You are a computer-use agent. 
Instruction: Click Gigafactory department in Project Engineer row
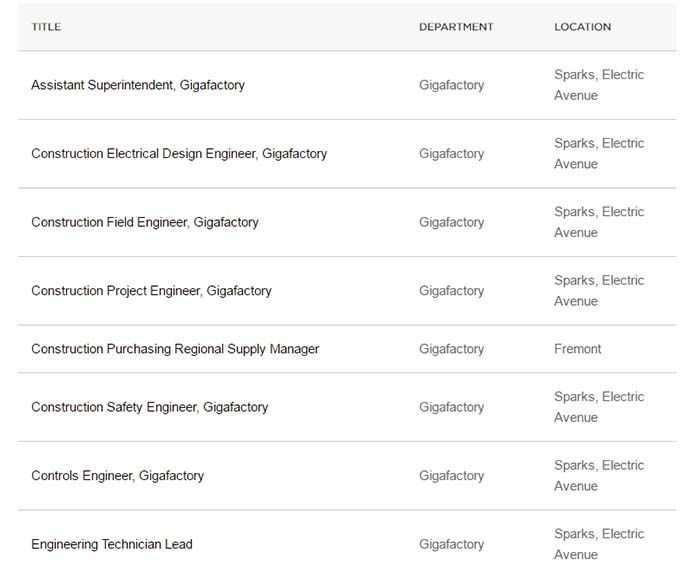click(x=451, y=291)
